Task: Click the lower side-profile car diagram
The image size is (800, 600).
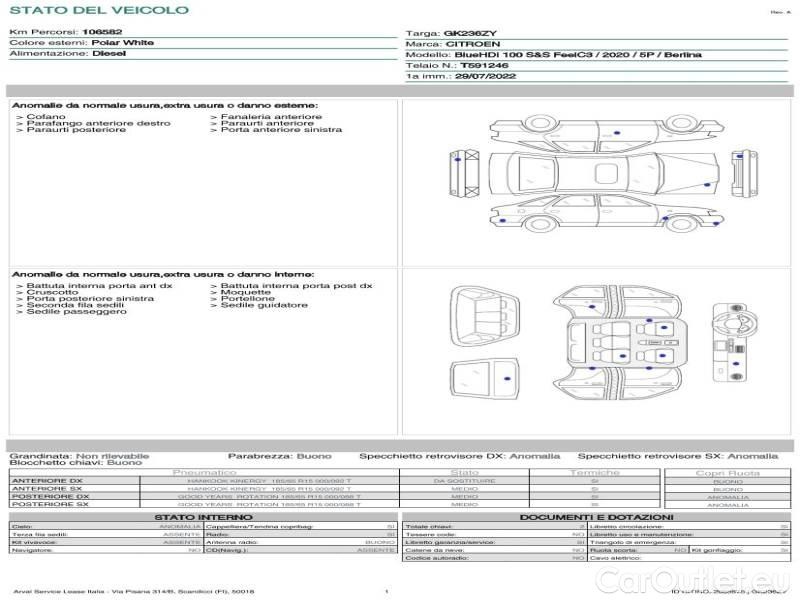Action: 598,213
